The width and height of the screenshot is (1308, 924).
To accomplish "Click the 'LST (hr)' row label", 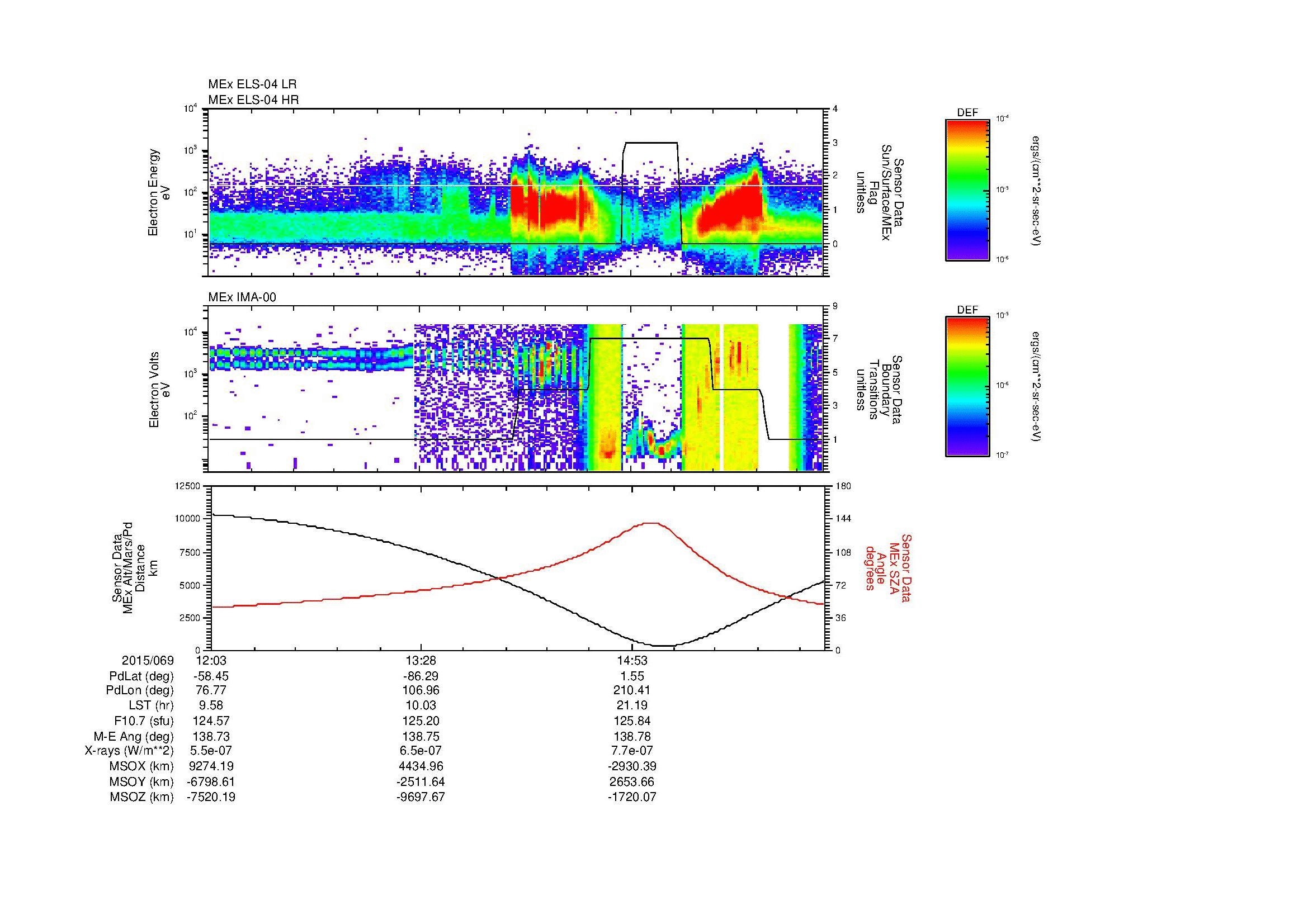I will [x=152, y=706].
